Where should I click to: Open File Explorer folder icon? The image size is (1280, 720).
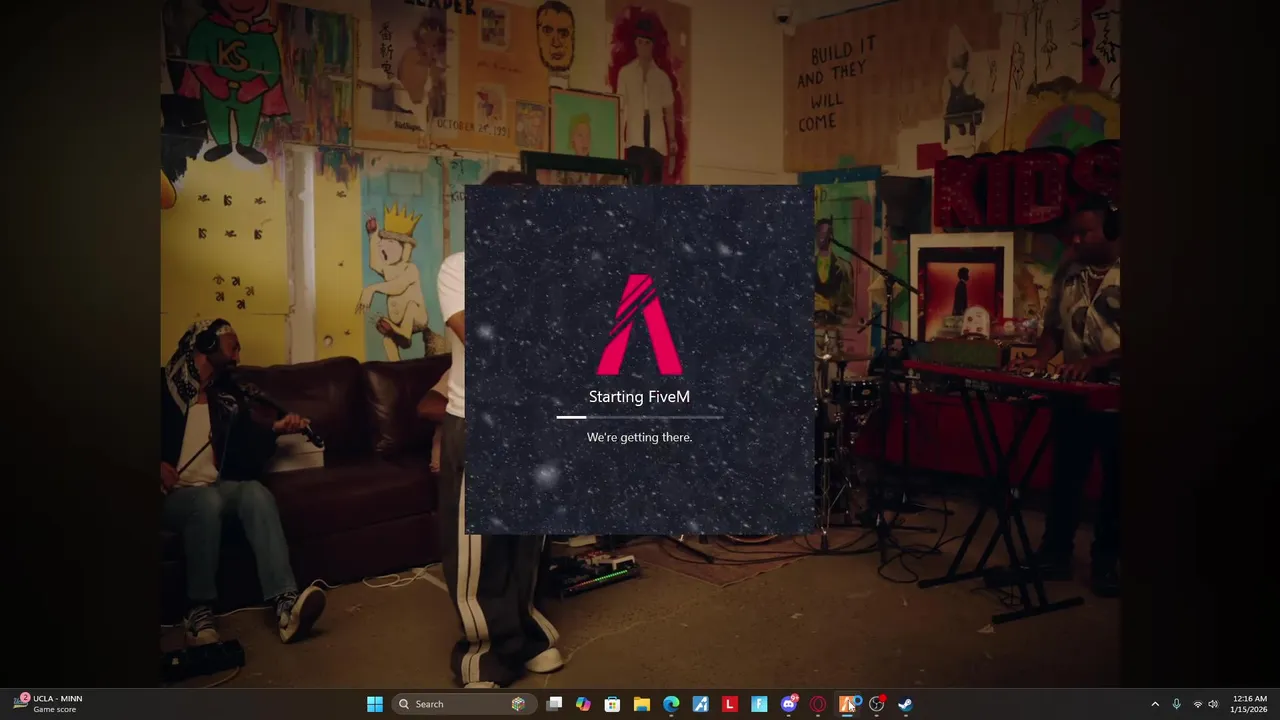642,704
